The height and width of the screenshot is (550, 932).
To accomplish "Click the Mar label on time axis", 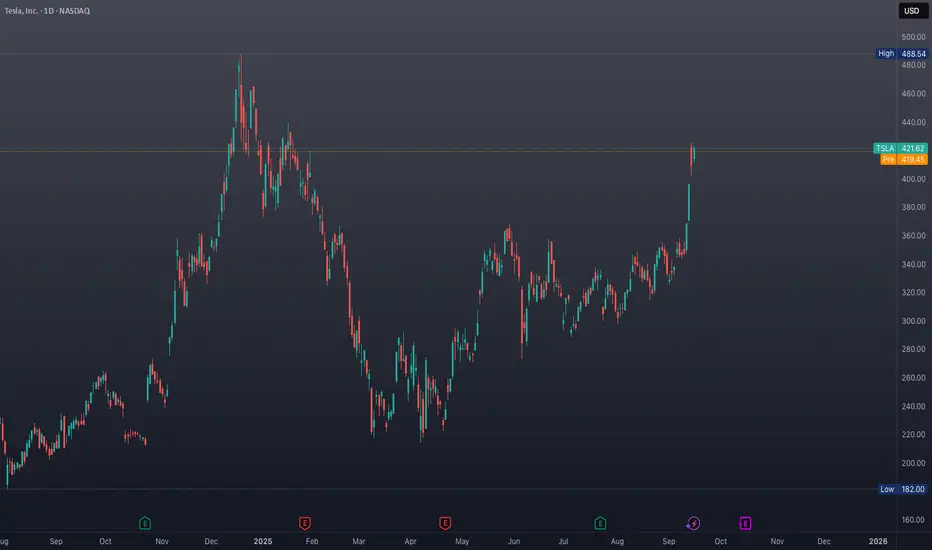I will click(x=358, y=541).
